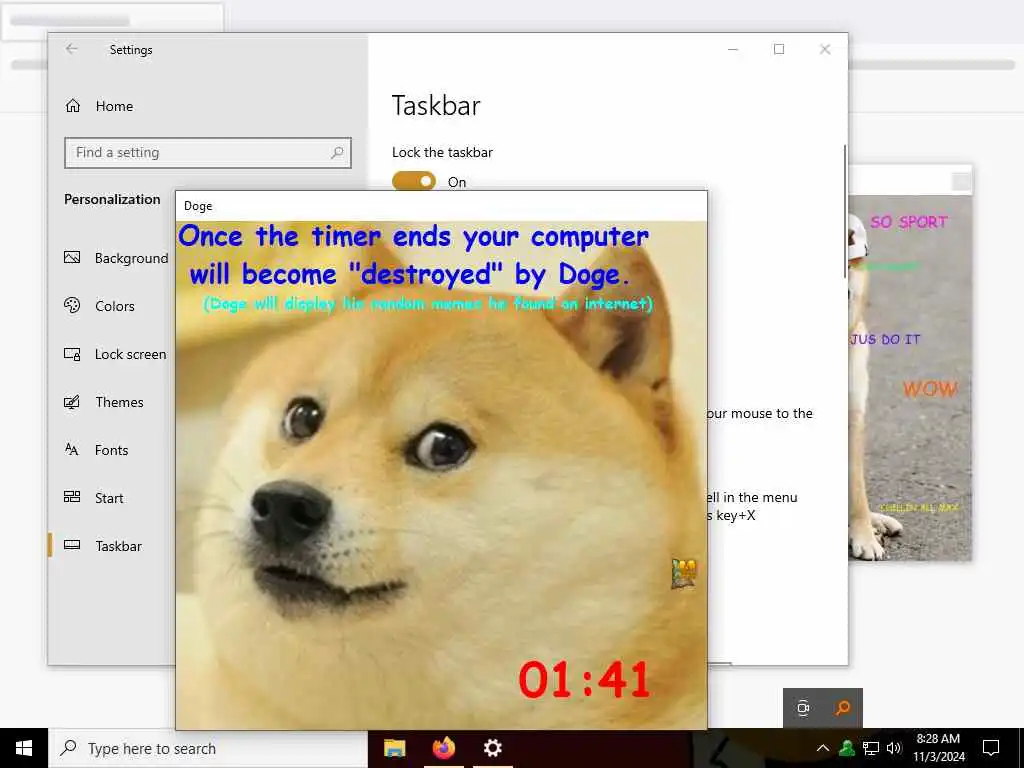Minimize the Settings window

(x=733, y=49)
